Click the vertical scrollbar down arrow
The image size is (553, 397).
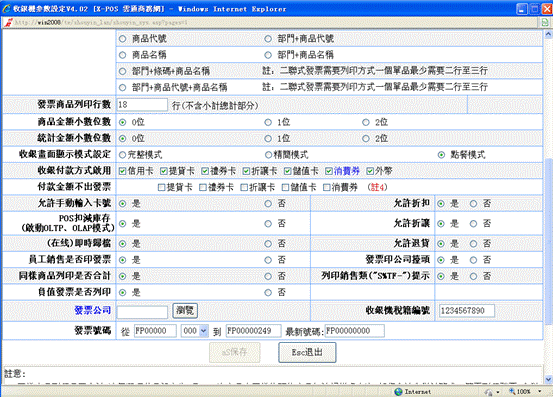click(548, 379)
